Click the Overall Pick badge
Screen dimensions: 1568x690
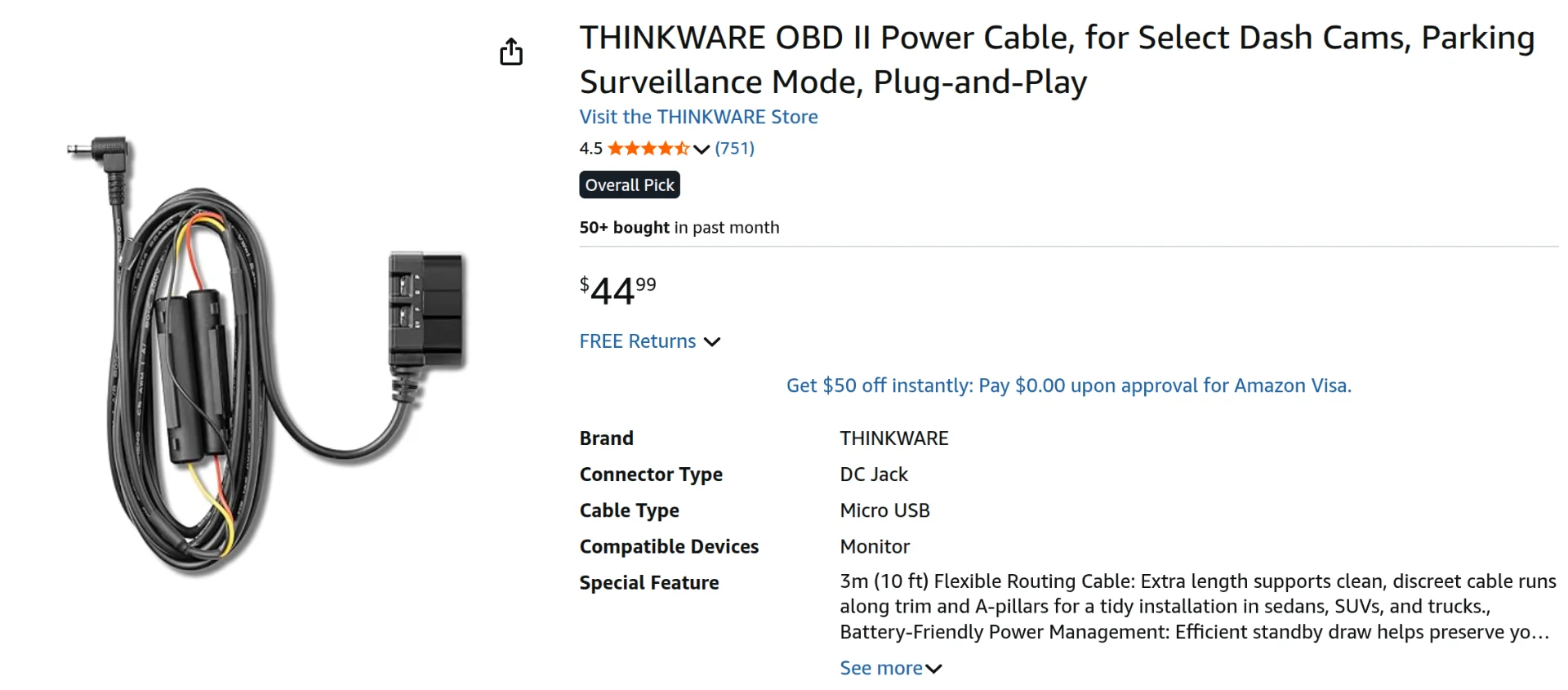coord(630,185)
